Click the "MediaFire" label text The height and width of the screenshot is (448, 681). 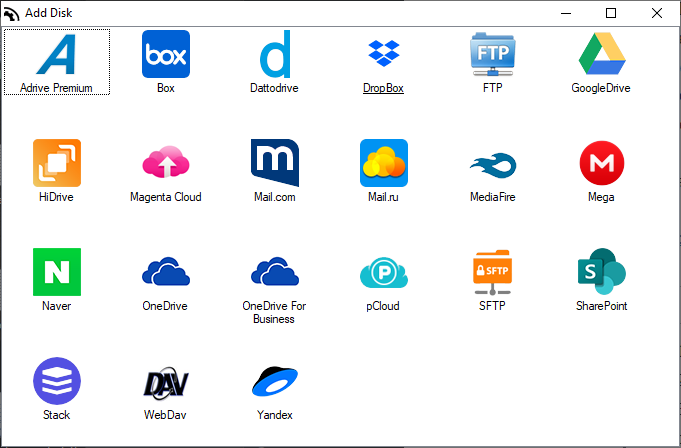coord(493,197)
